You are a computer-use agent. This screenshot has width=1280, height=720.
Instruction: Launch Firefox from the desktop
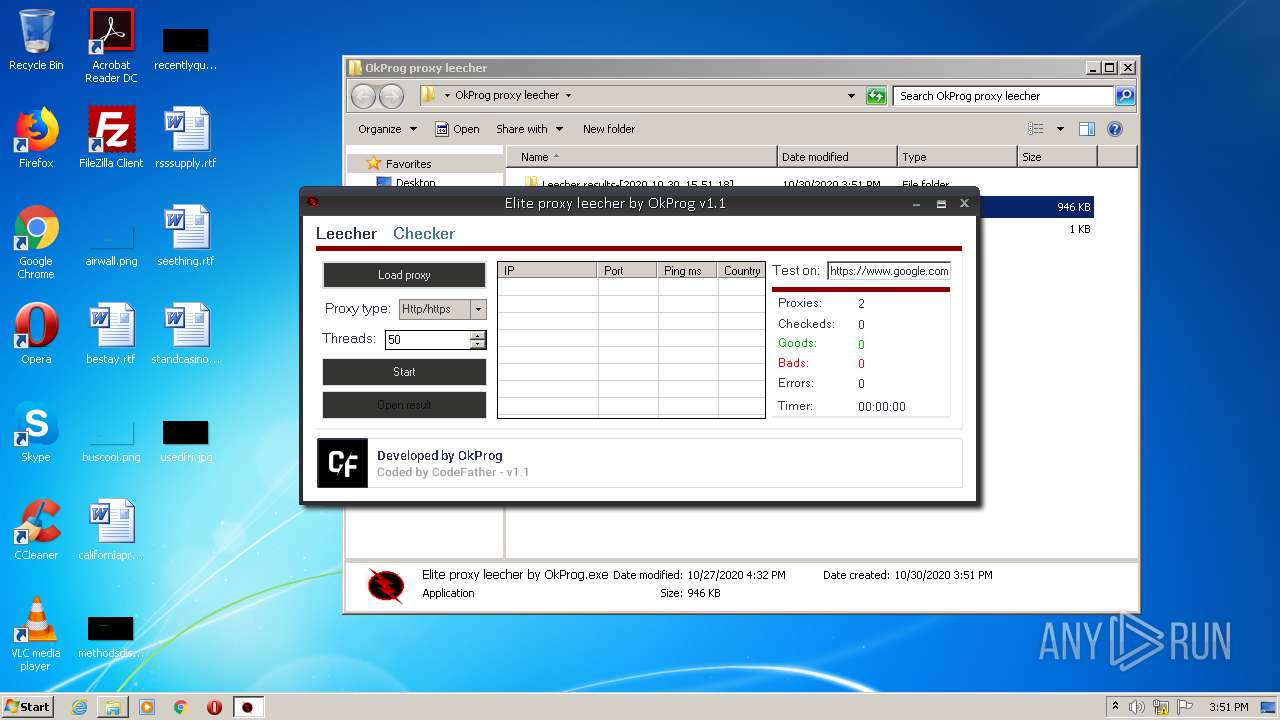(x=36, y=138)
